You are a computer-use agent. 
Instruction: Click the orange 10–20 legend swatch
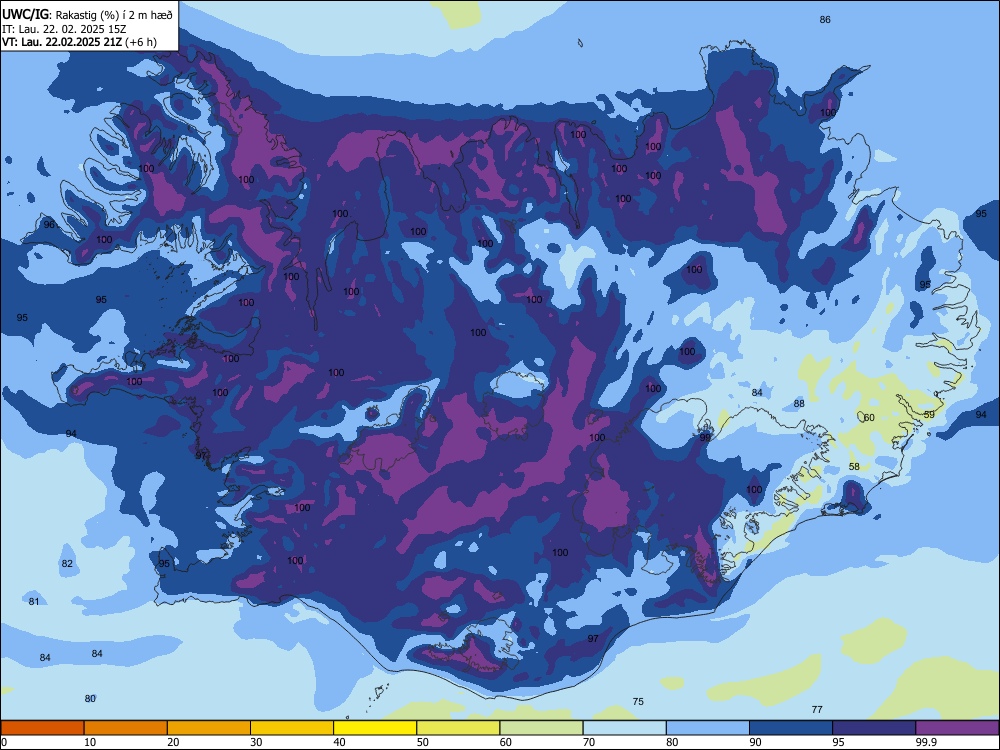pos(126,728)
